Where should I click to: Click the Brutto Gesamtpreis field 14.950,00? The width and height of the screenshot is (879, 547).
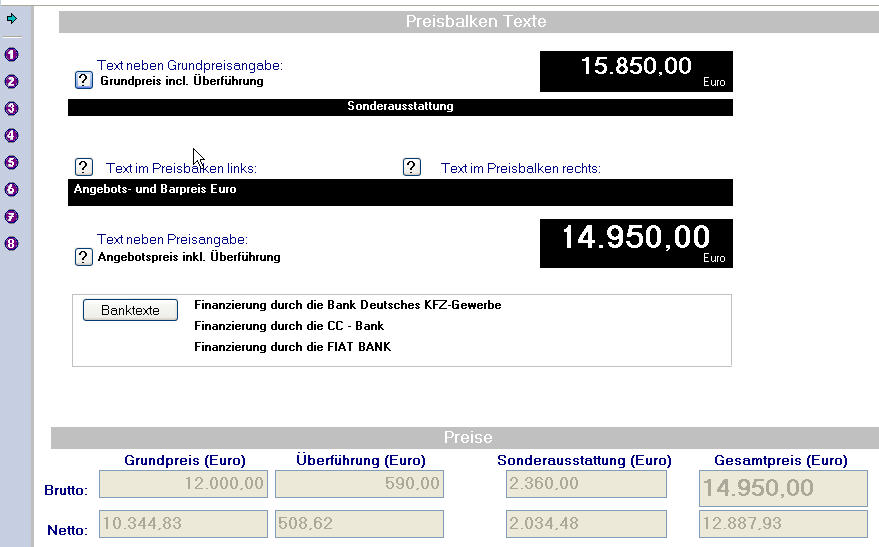[783, 488]
